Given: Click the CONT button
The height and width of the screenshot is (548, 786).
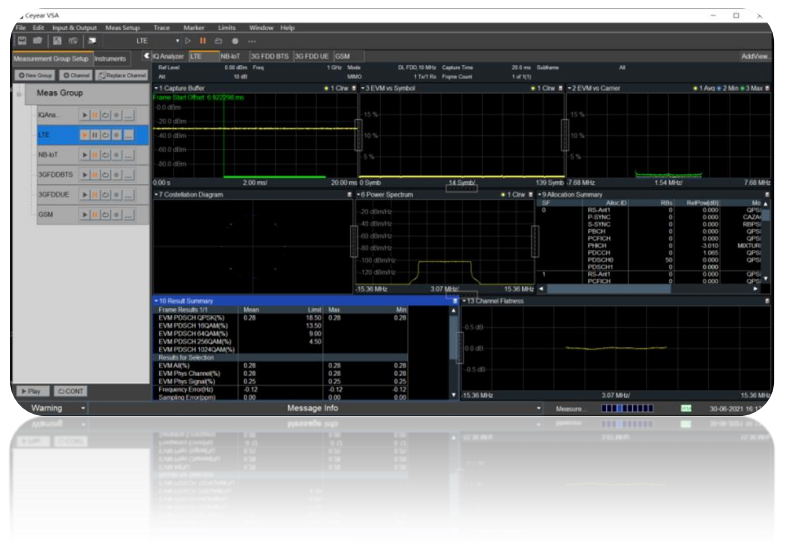Looking at the screenshot, I should 70,391.
